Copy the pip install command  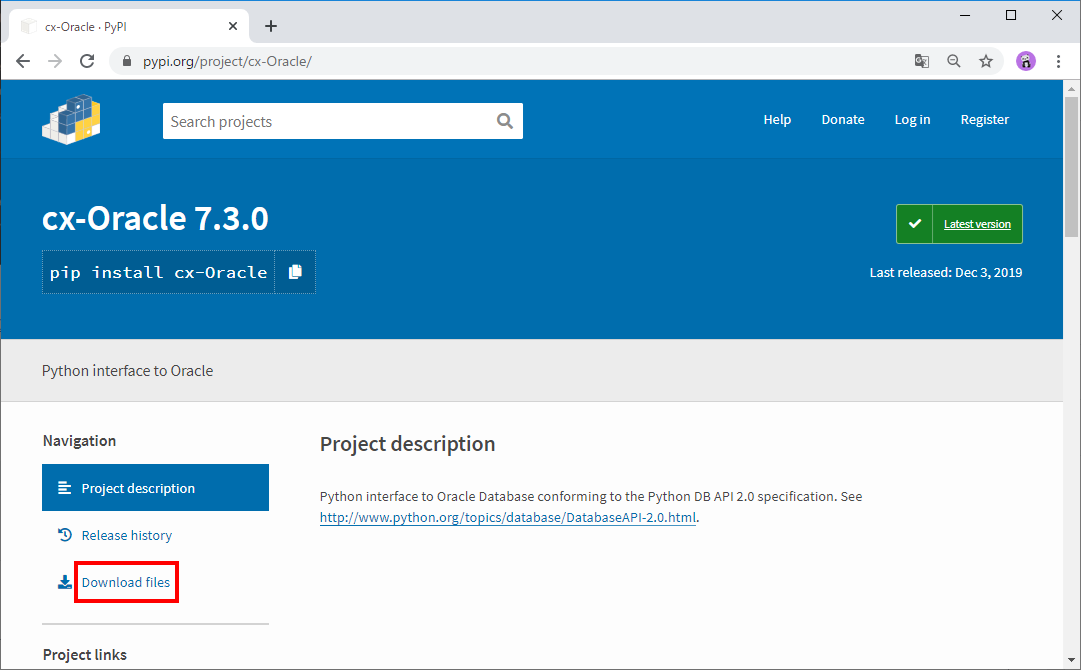(x=295, y=272)
